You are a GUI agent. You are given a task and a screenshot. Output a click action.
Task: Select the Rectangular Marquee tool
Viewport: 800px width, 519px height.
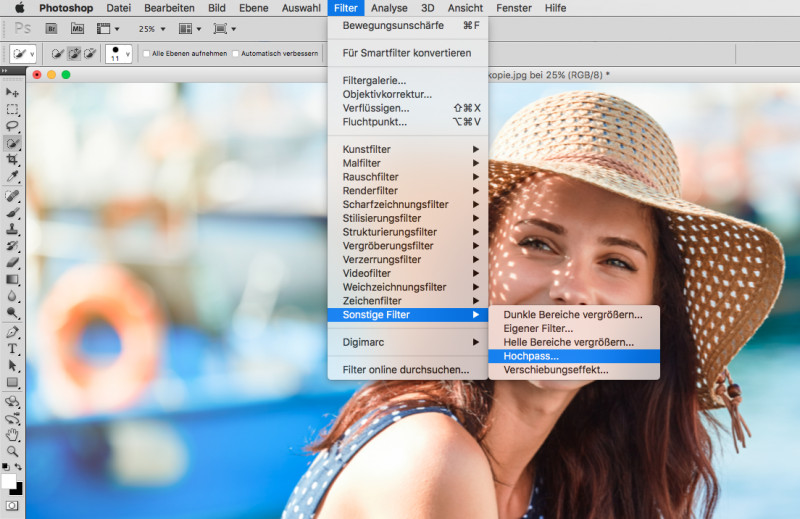click(12, 109)
